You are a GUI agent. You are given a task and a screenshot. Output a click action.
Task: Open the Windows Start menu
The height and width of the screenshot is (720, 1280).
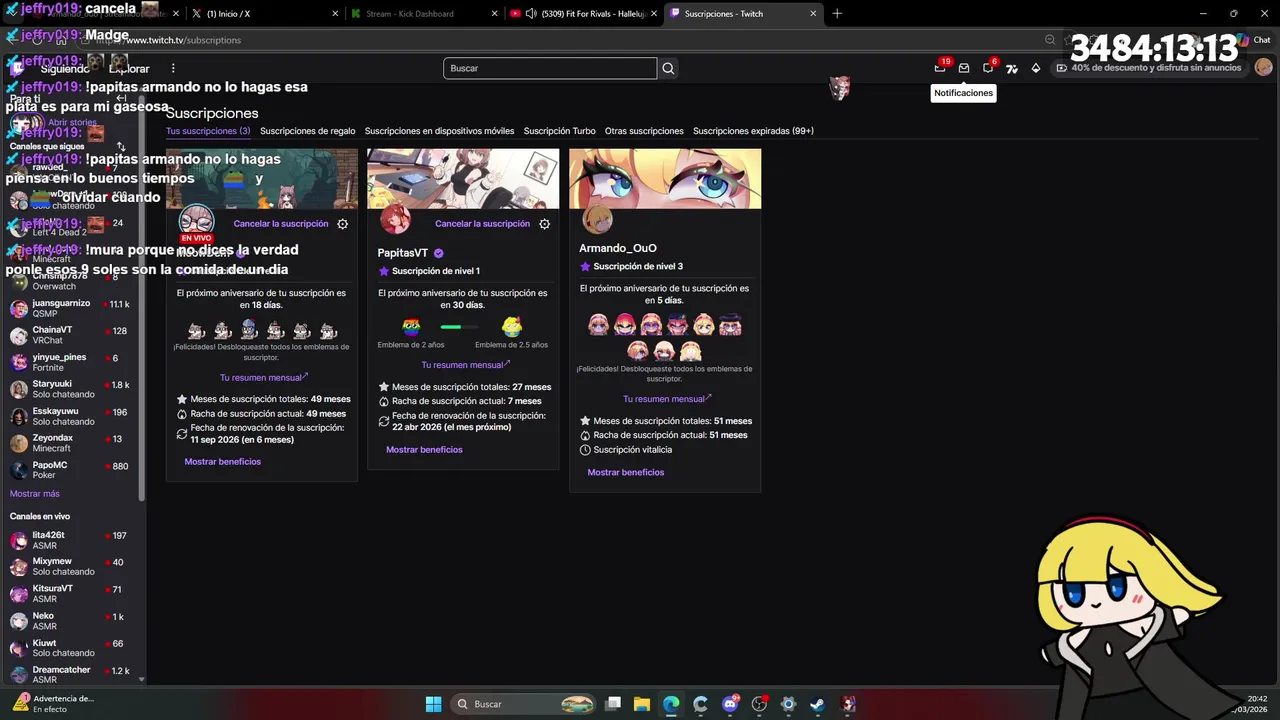tap(433, 704)
